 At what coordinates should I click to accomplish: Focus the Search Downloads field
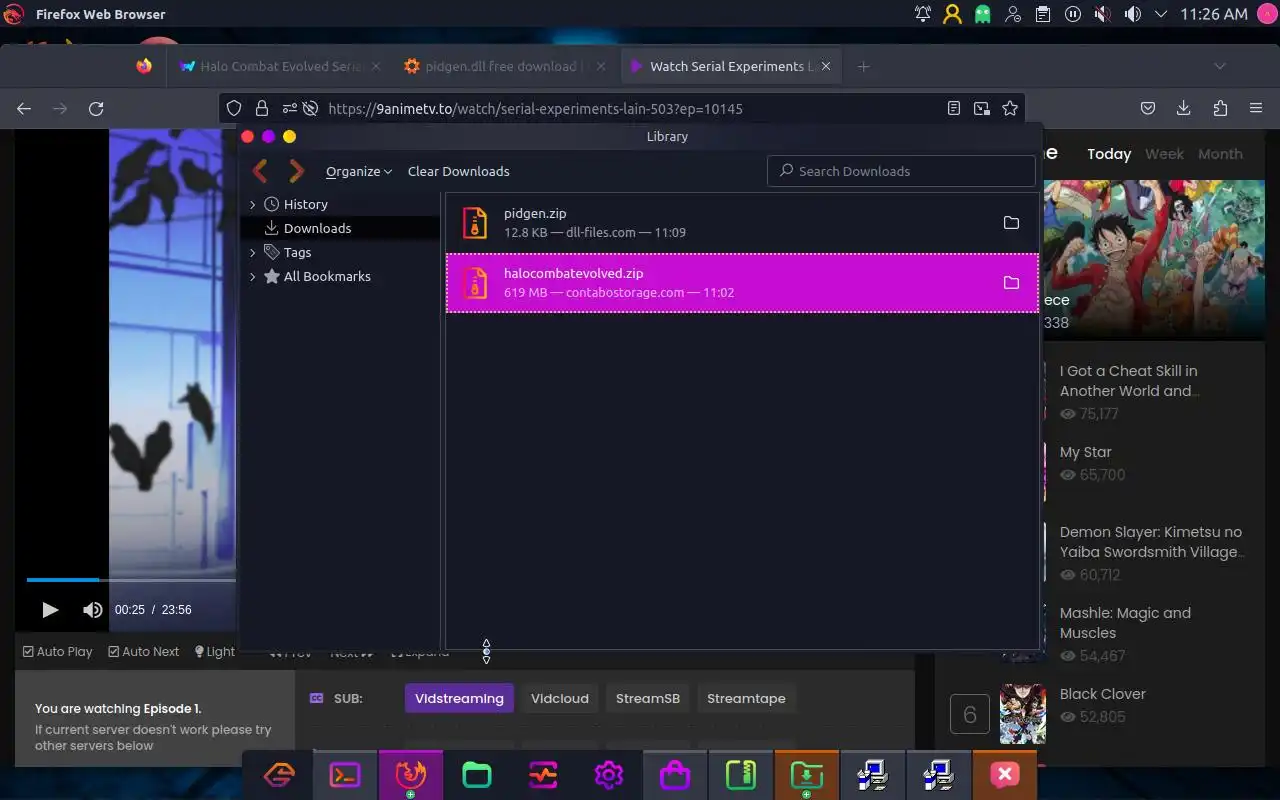point(901,171)
